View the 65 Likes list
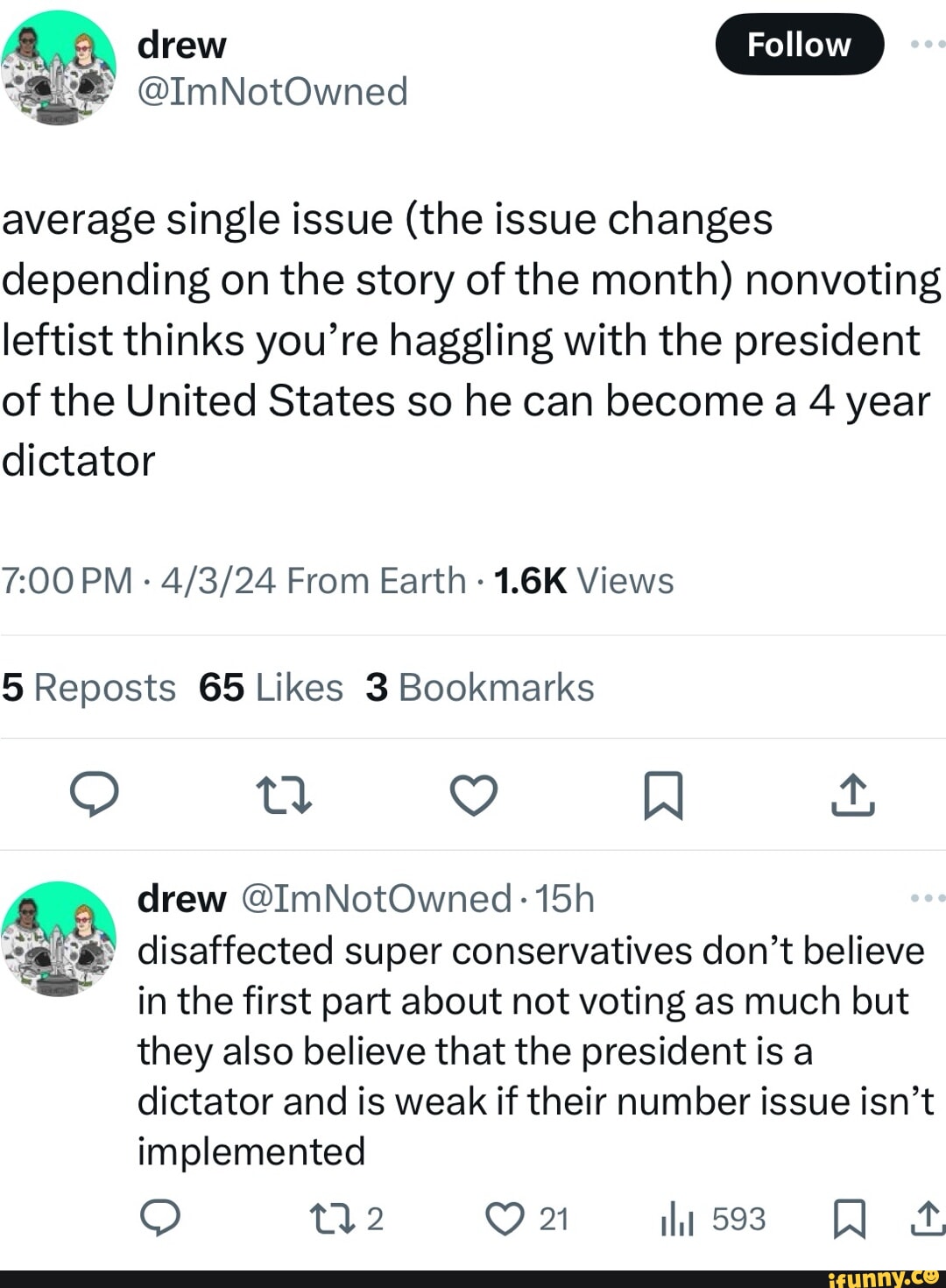The width and height of the screenshot is (946, 1288). (x=271, y=688)
